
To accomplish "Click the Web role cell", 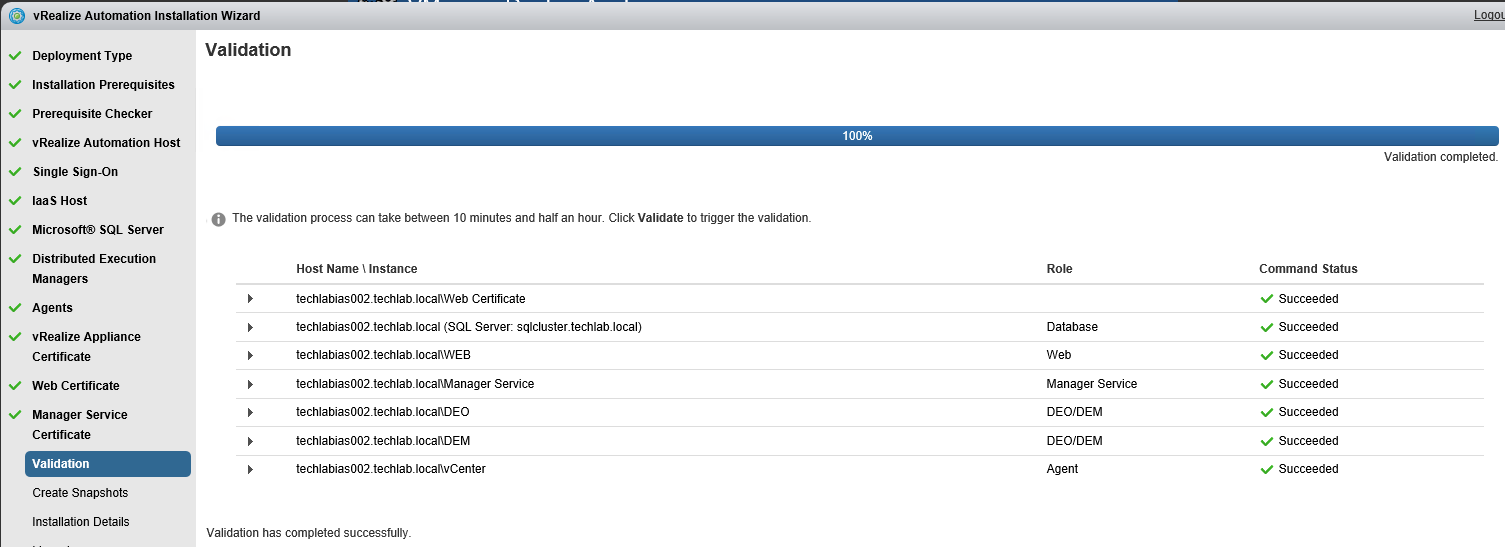I will [1059, 355].
